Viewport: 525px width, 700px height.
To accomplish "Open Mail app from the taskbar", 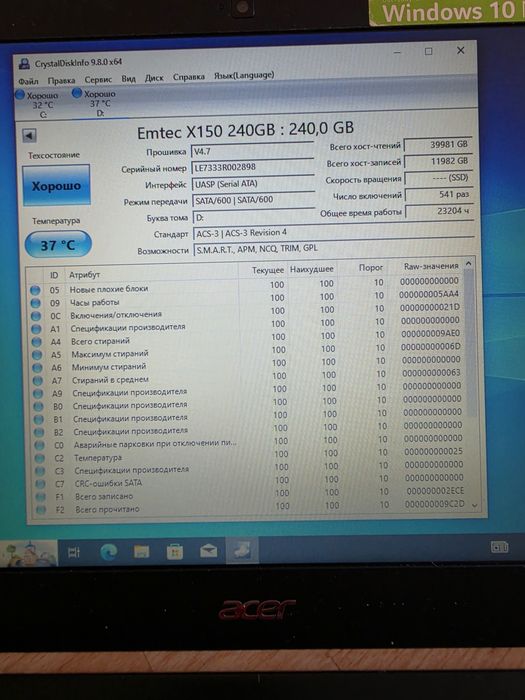I will pos(208,551).
